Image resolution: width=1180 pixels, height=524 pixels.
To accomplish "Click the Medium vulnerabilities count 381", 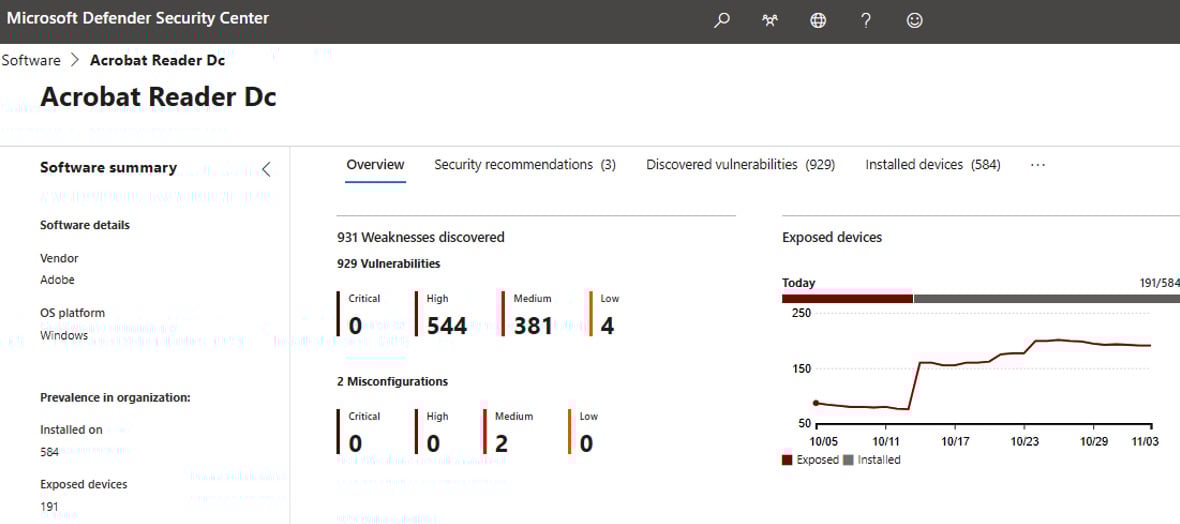I will tap(534, 326).
